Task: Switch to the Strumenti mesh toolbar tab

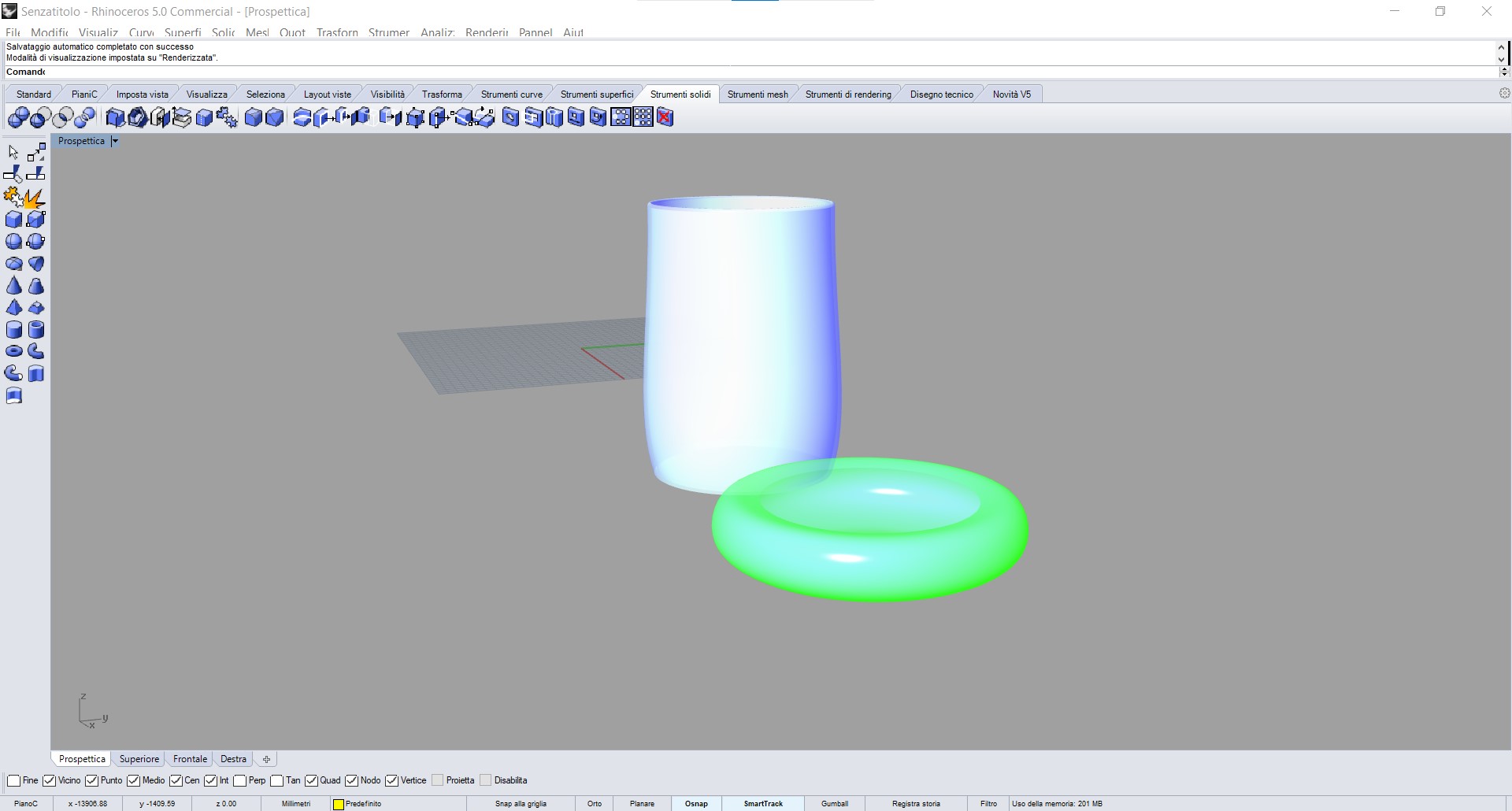Action: pyautogui.click(x=757, y=94)
